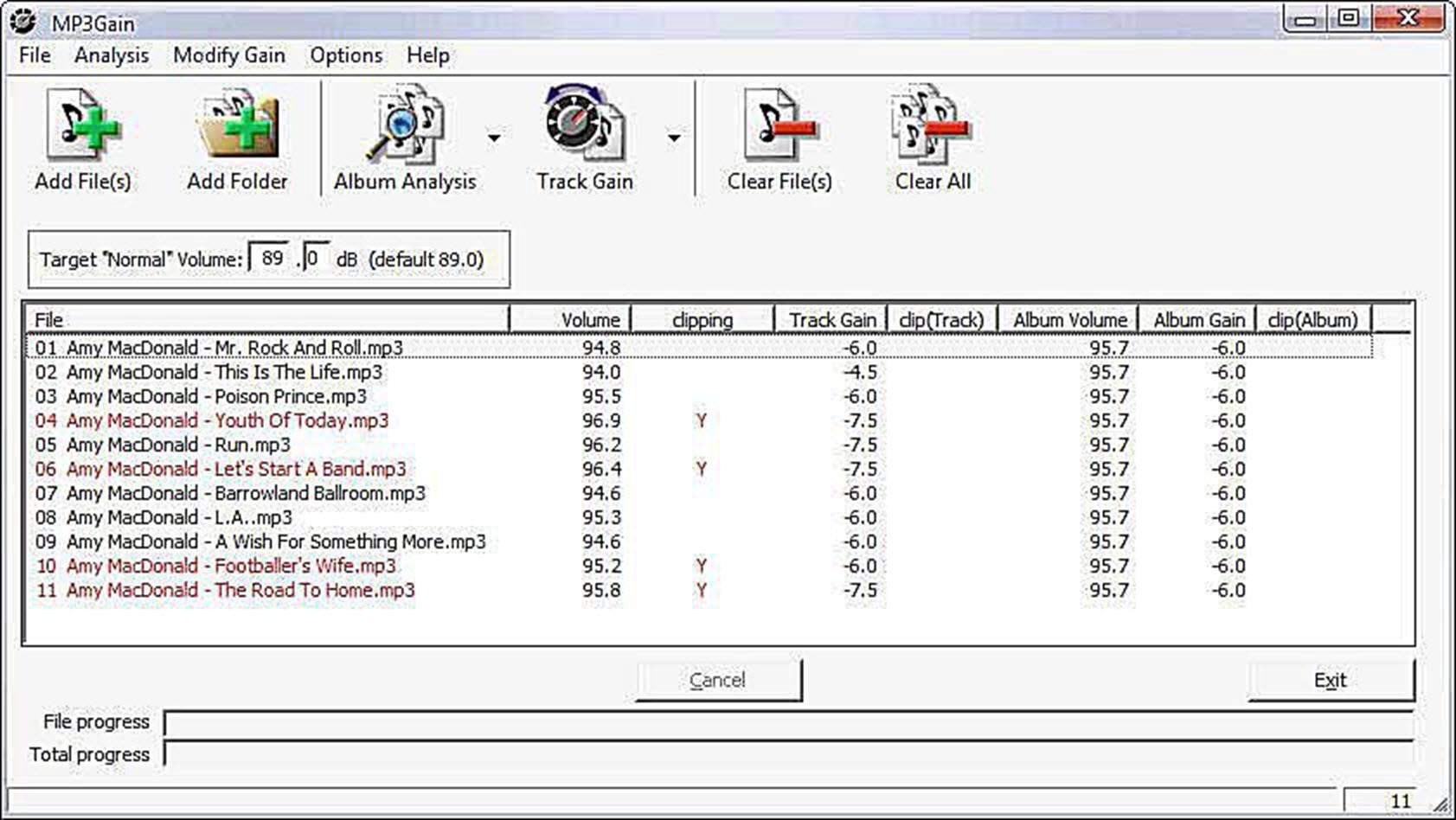Click the Album Volume column header
The image size is (1456, 820).
pos(1069,319)
